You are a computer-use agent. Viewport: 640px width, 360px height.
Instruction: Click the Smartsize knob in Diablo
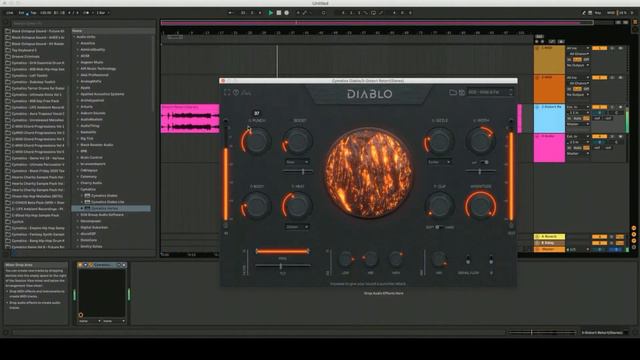coord(481,206)
